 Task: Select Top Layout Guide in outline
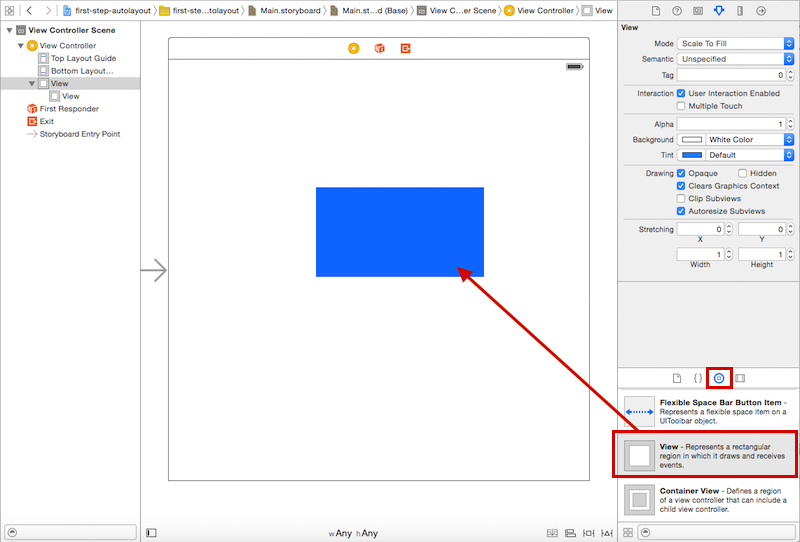click(78, 58)
